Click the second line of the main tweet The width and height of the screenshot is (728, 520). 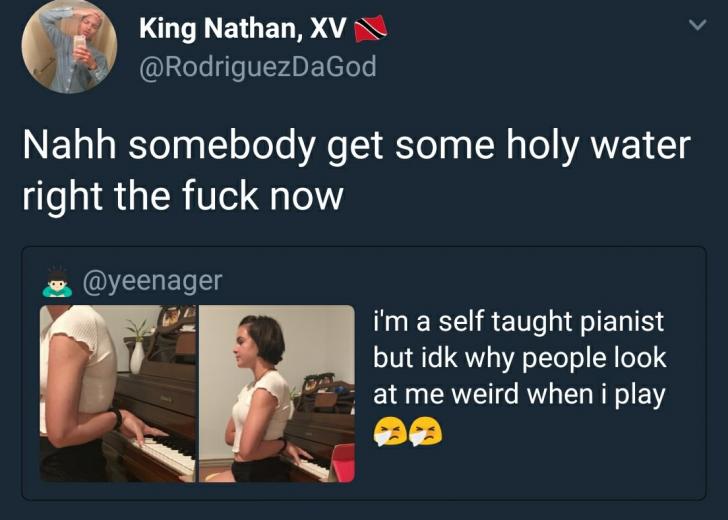coord(183,194)
